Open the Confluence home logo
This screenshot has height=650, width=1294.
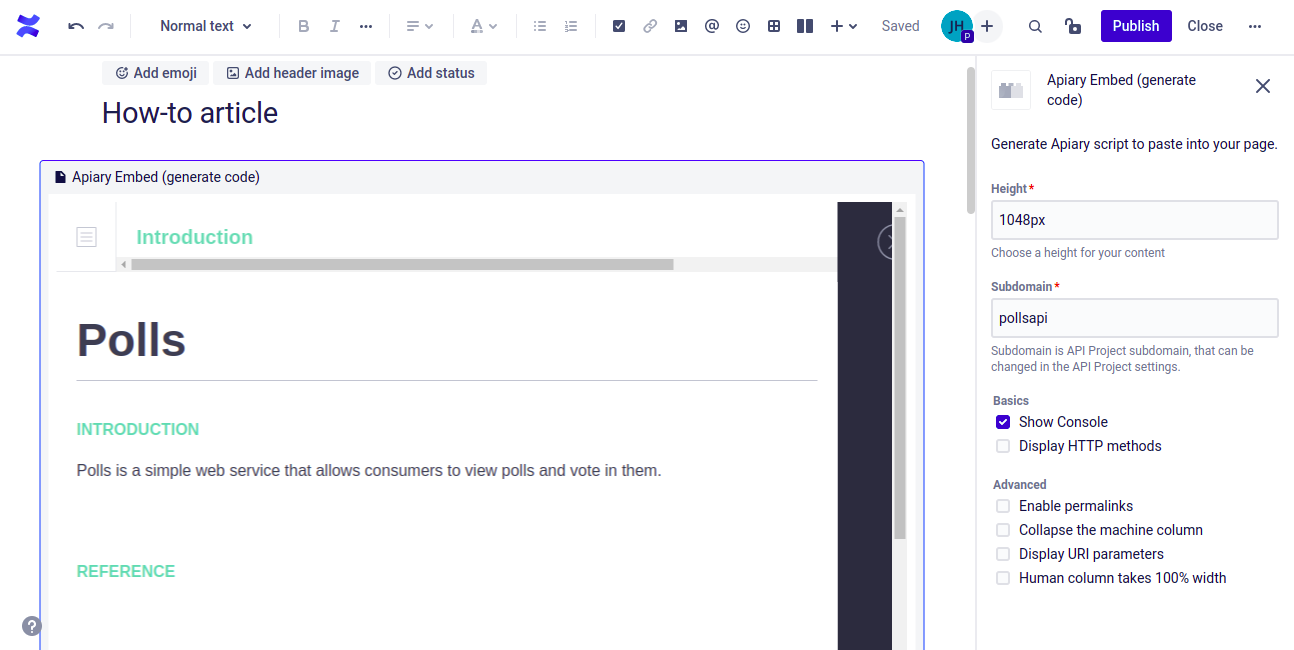[29, 27]
